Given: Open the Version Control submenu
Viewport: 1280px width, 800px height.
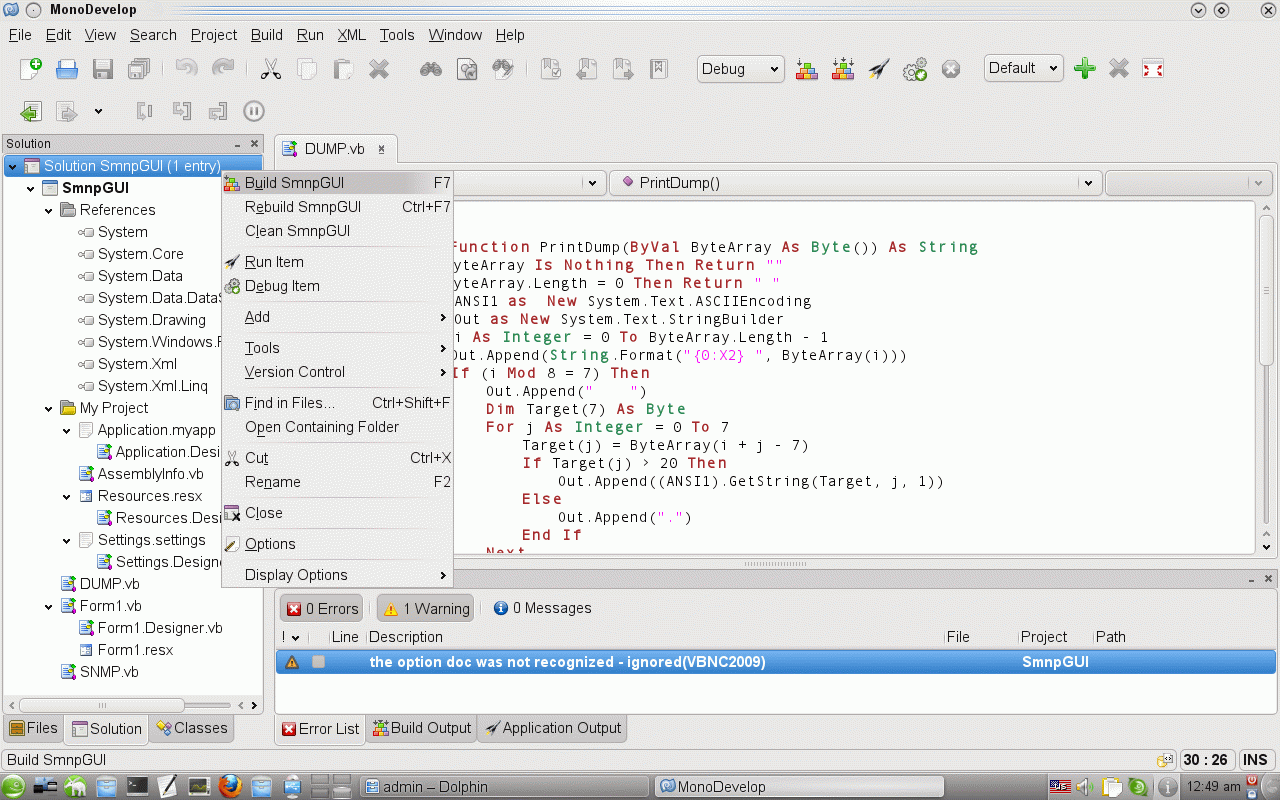Looking at the screenshot, I should point(337,372).
